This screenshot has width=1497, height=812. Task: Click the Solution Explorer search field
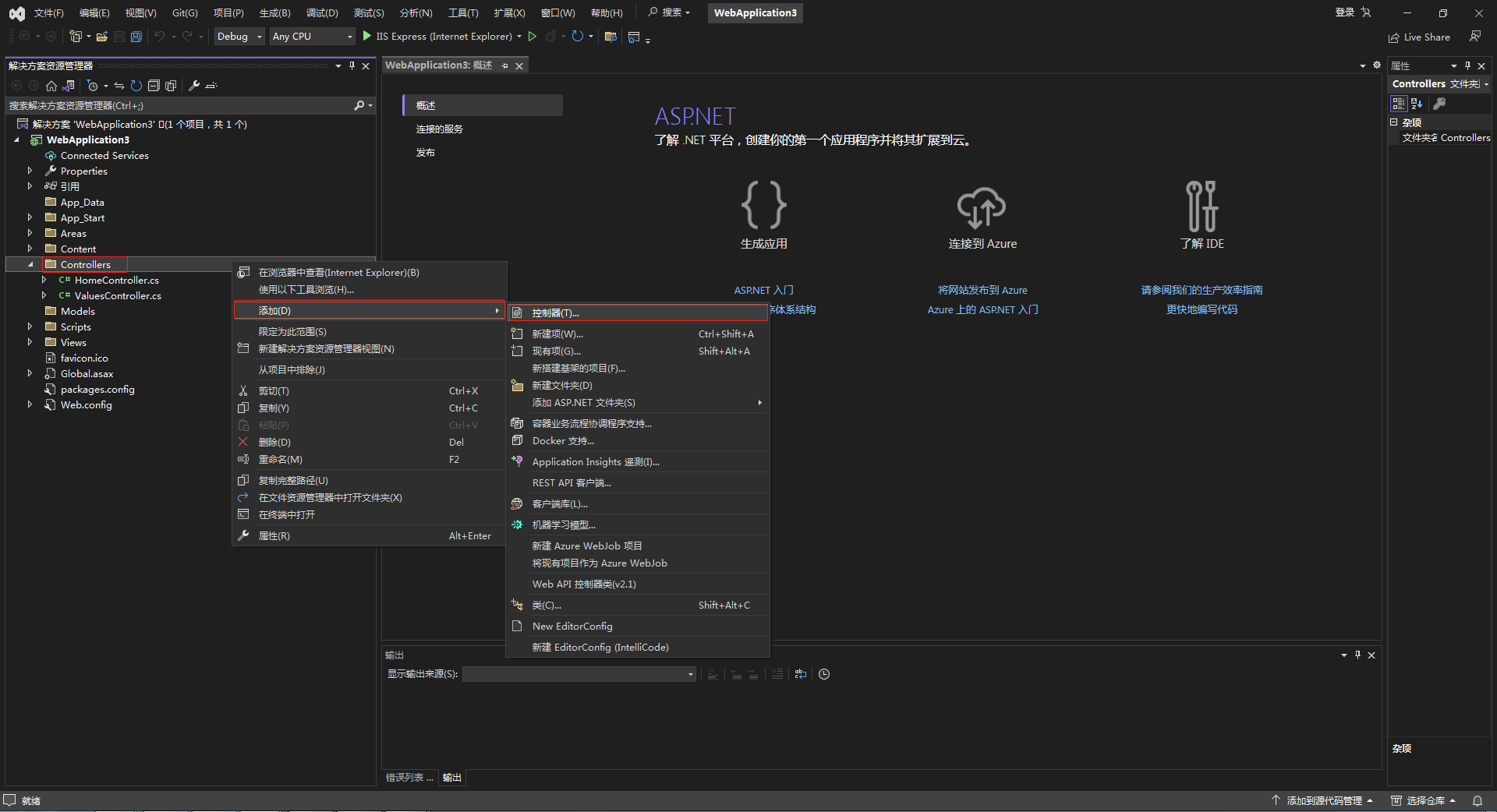(x=179, y=105)
